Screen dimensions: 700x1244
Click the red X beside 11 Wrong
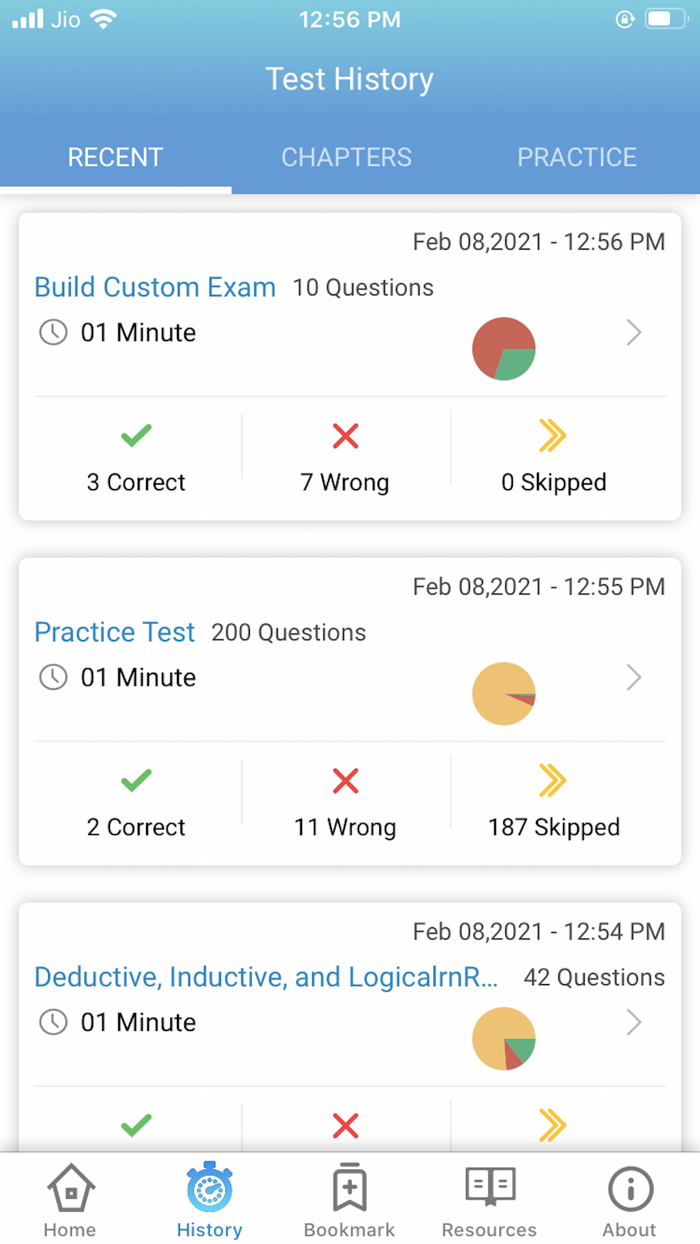pyautogui.click(x=345, y=781)
